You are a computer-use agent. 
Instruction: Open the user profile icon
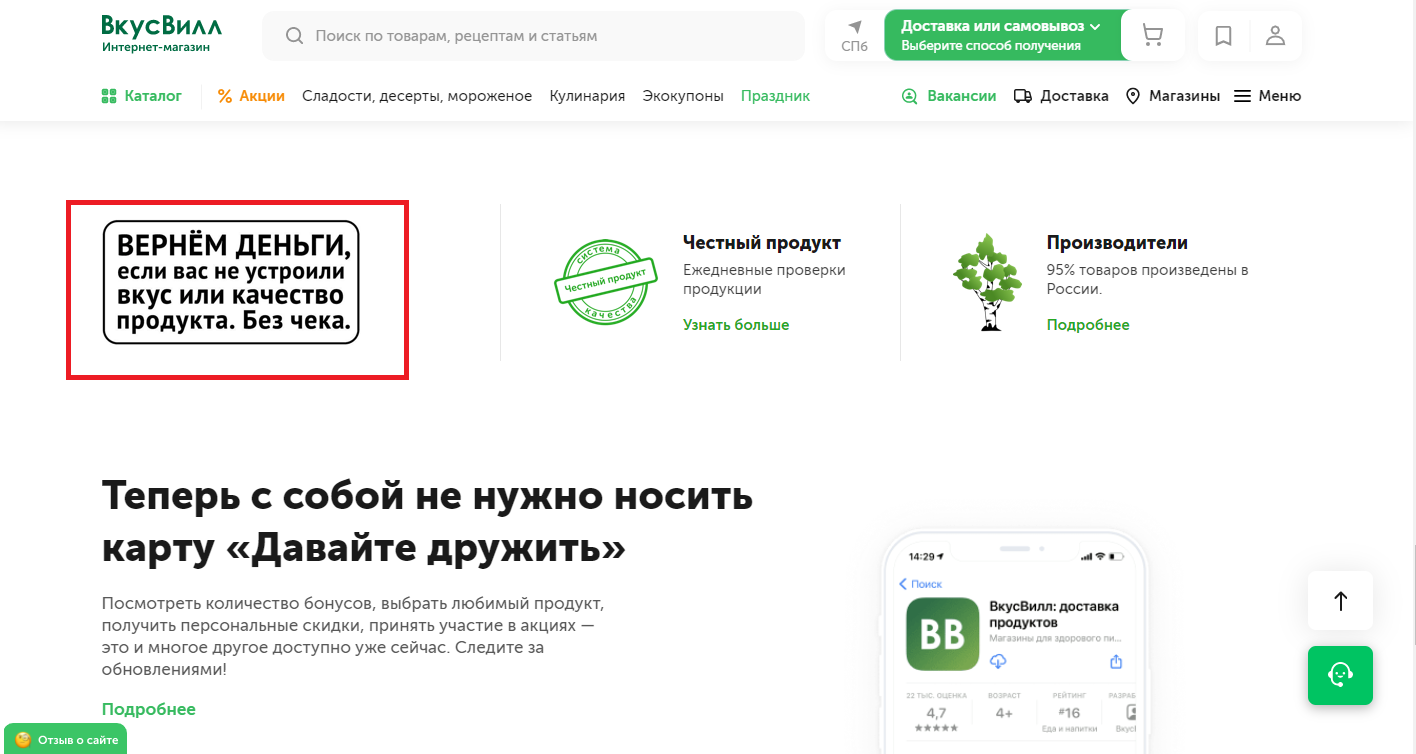1275,36
